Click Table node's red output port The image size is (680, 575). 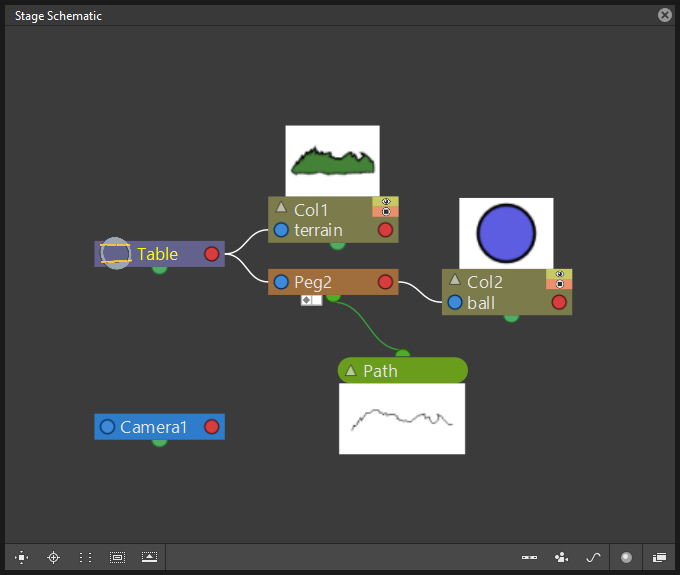(212, 254)
